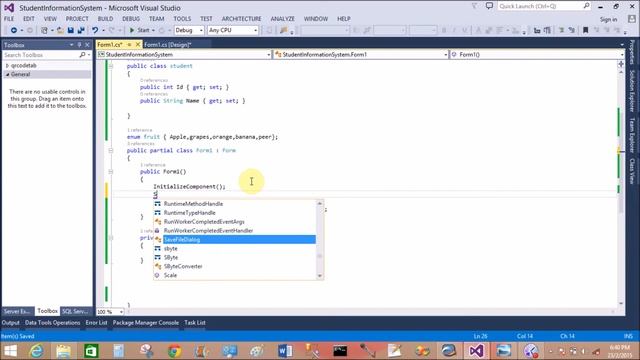Expand the qrcodetab toolbox group
The image size is (640, 360).
coord(7,65)
